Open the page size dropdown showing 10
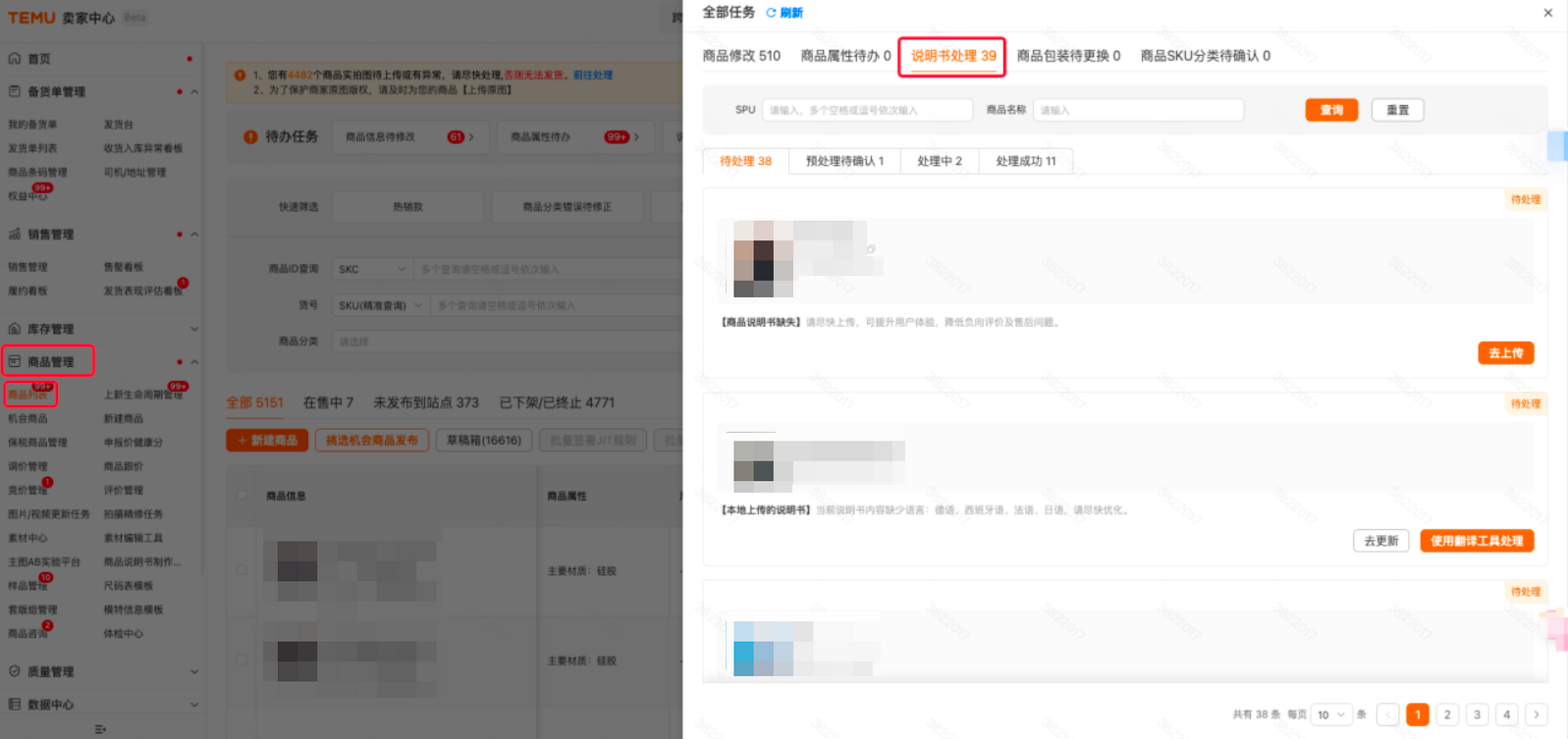Screen dimensions: 1568x739 click(x=1330, y=714)
